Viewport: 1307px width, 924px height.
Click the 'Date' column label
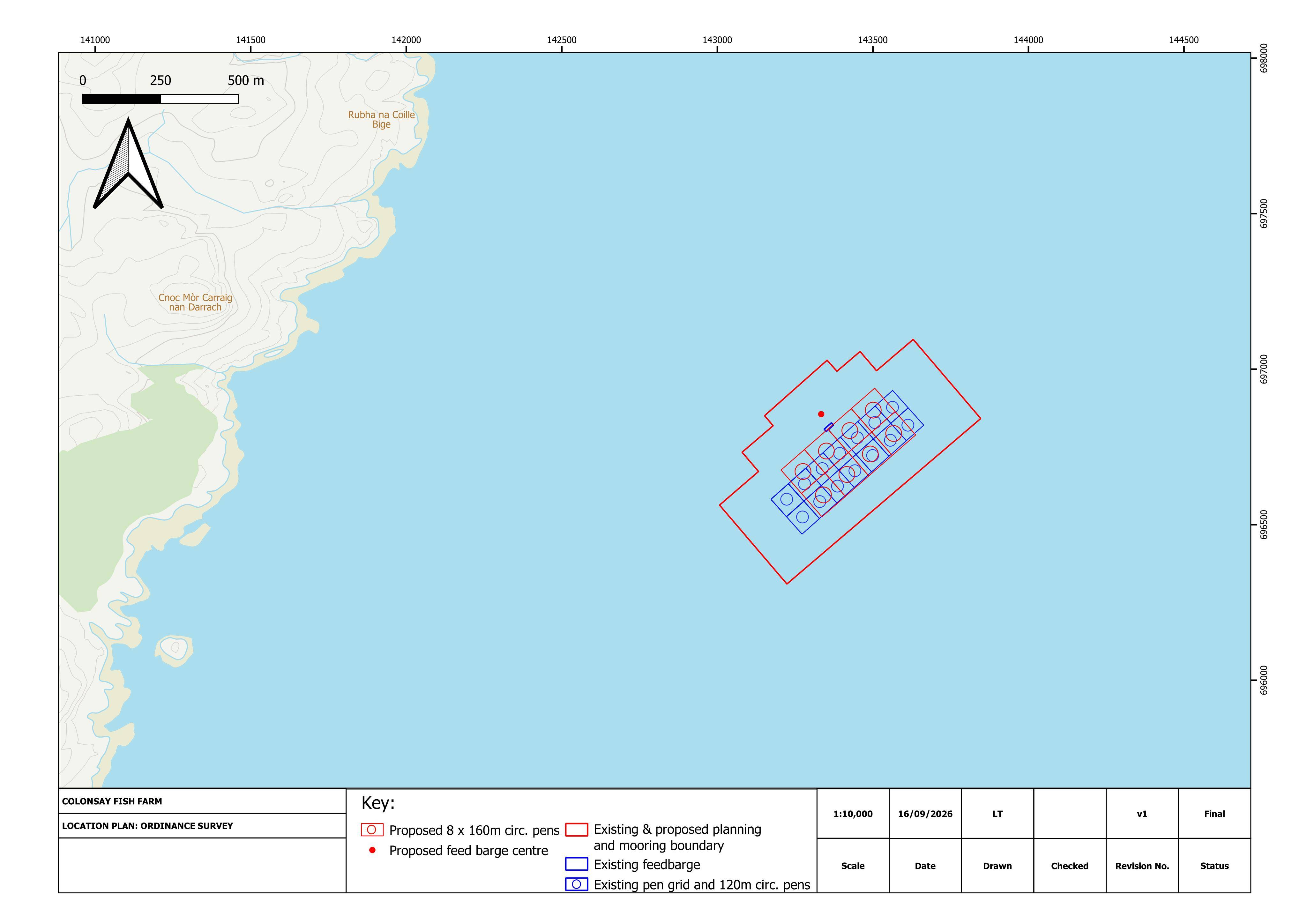[925, 866]
